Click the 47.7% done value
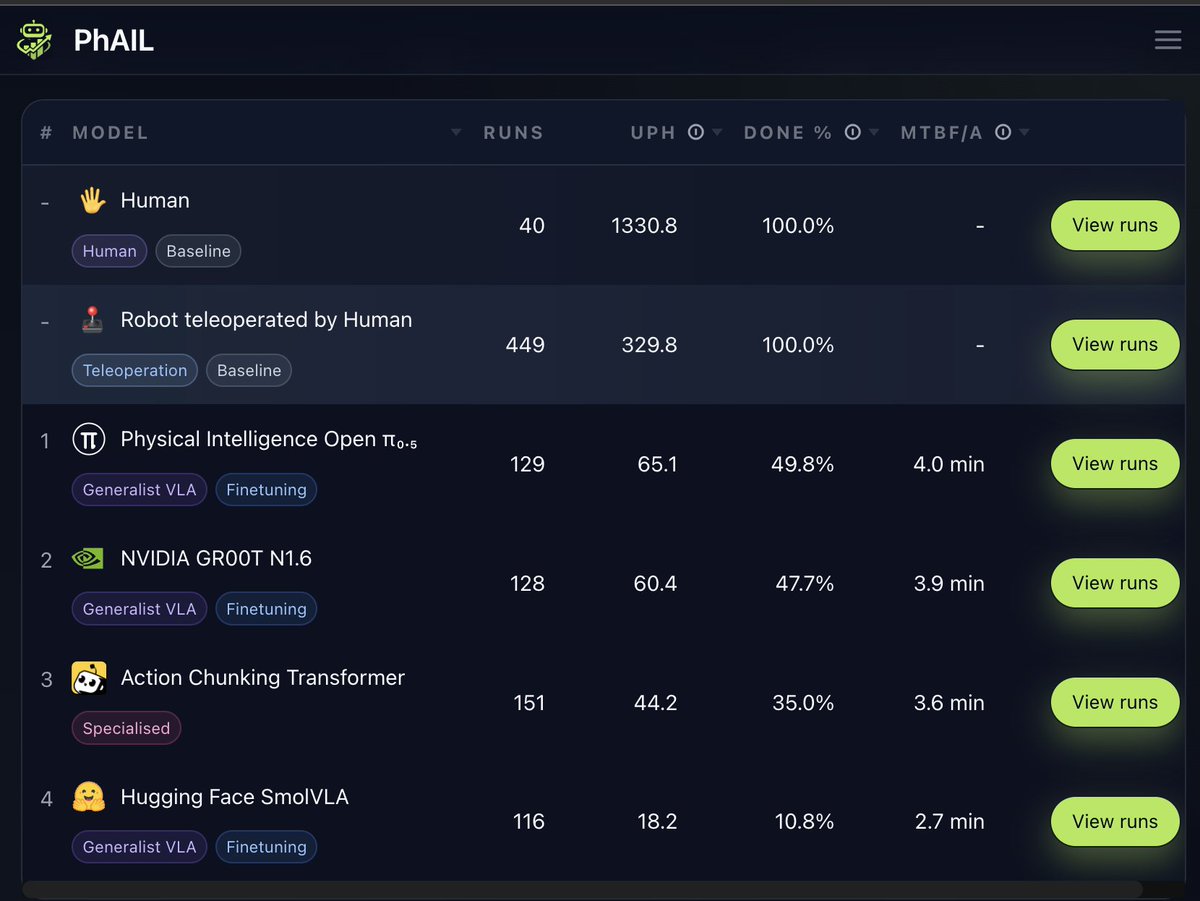Viewport: 1200px width, 901px height. [x=805, y=583]
